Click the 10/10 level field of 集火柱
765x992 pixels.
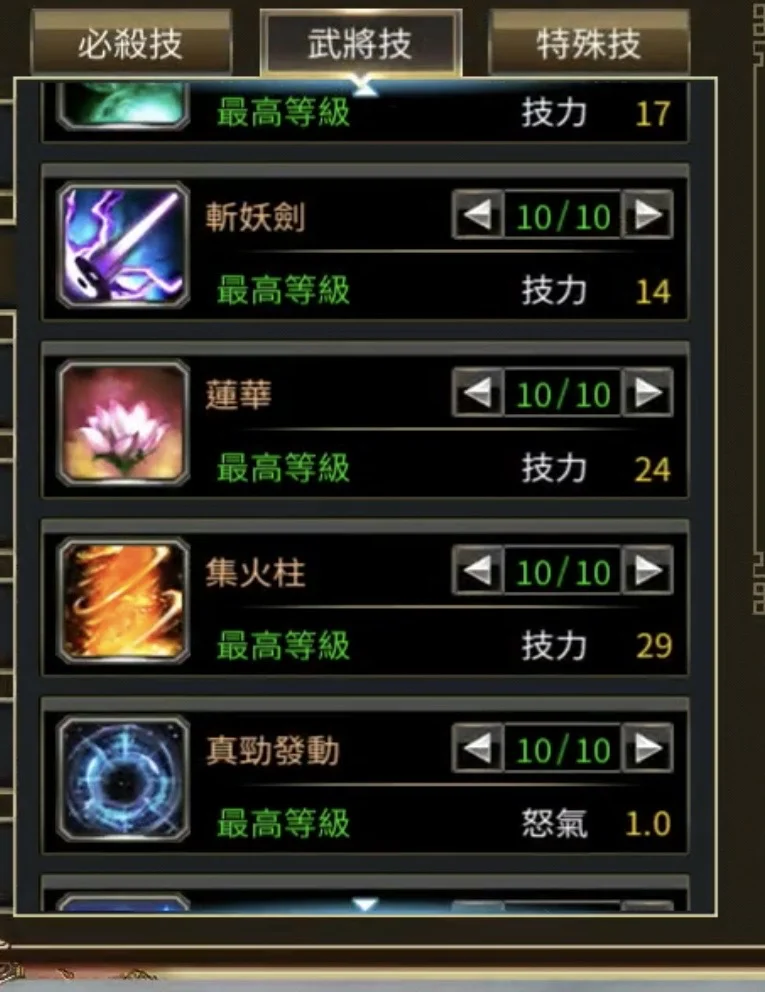pos(563,571)
